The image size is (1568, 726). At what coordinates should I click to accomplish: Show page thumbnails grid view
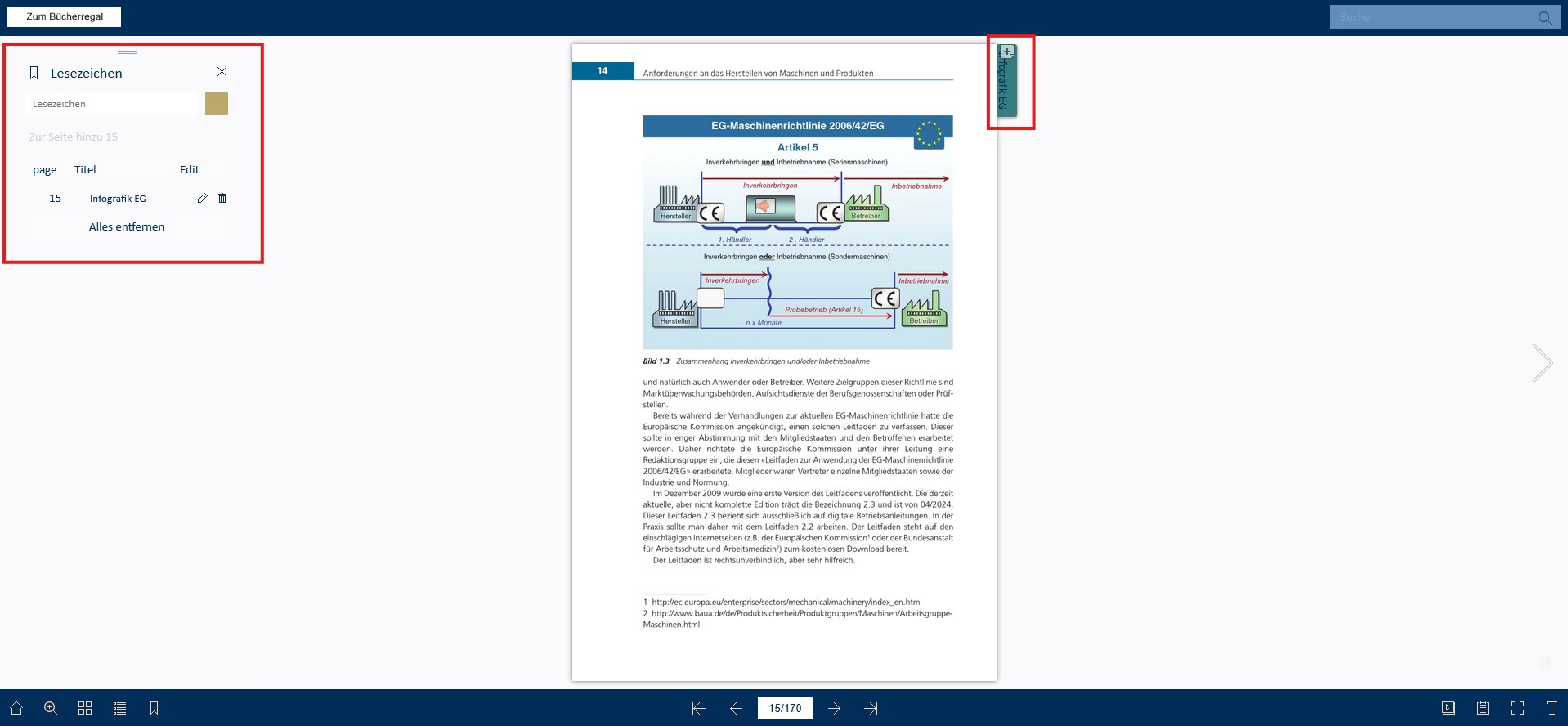pos(85,708)
